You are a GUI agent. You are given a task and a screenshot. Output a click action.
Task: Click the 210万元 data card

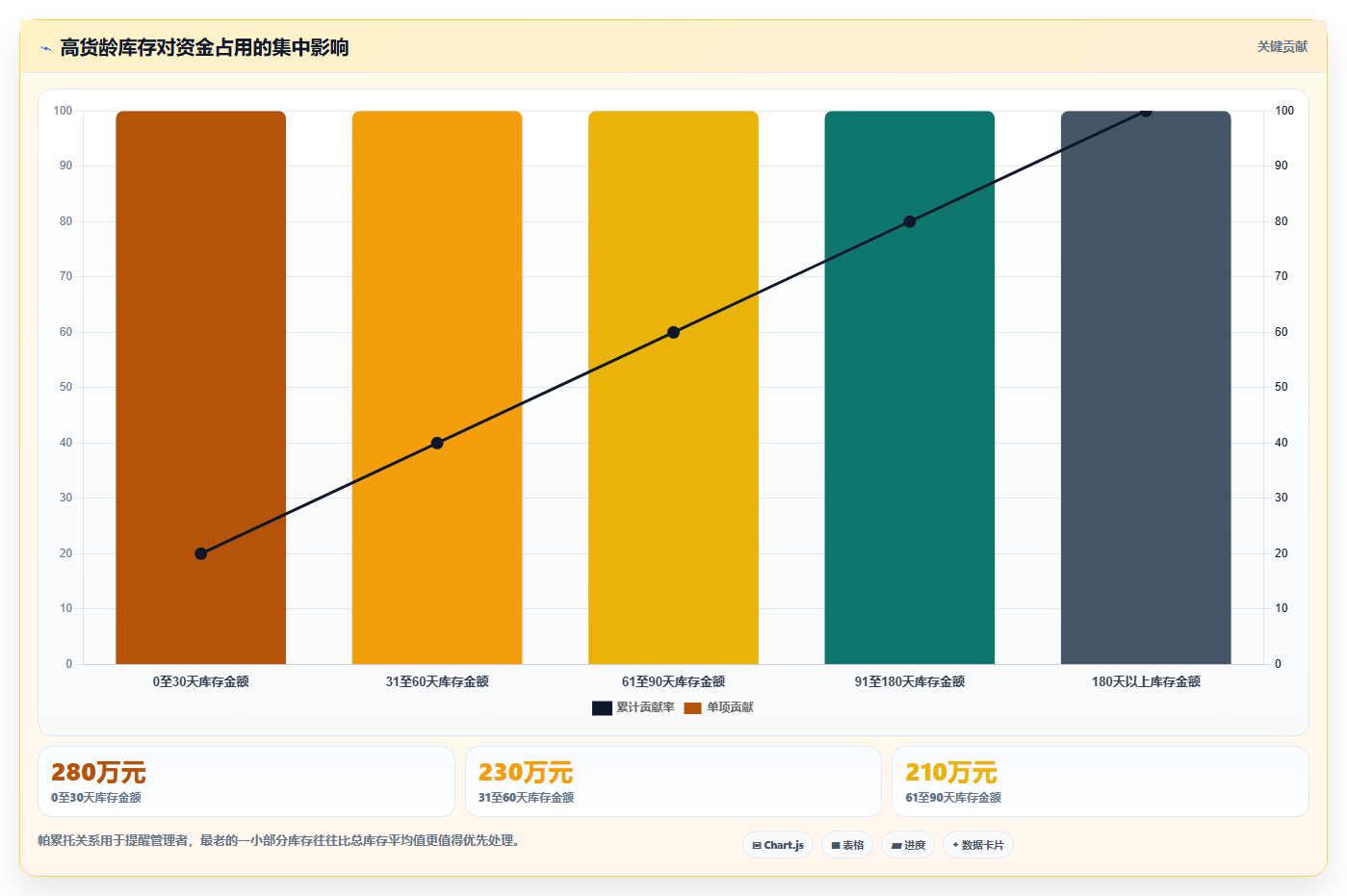[x=1101, y=781]
